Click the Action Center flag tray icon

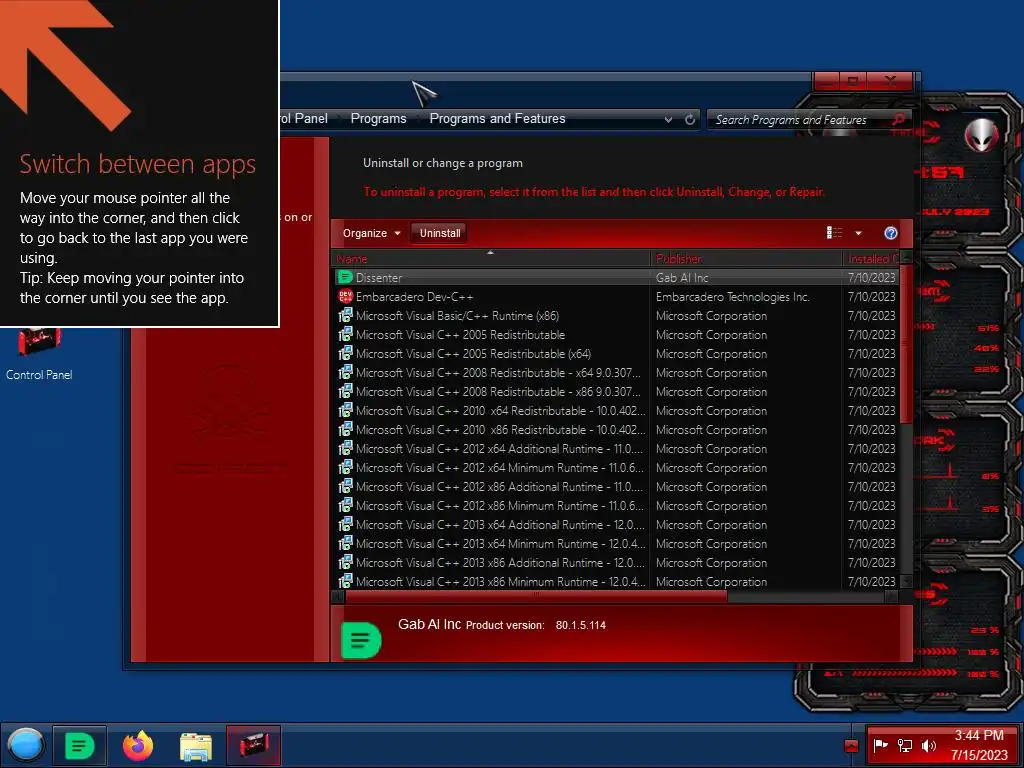880,745
